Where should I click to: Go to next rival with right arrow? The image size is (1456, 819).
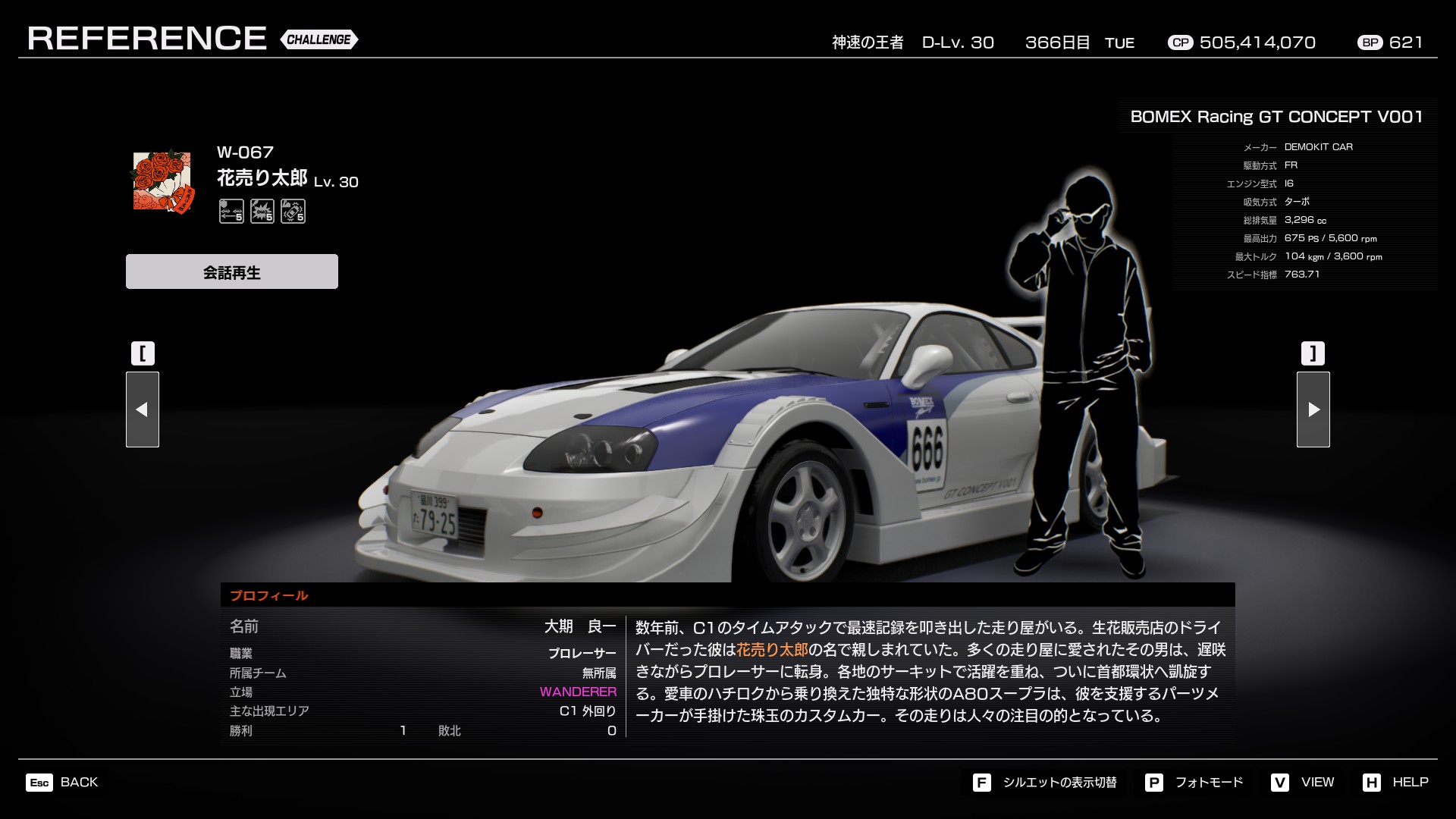click(1313, 409)
